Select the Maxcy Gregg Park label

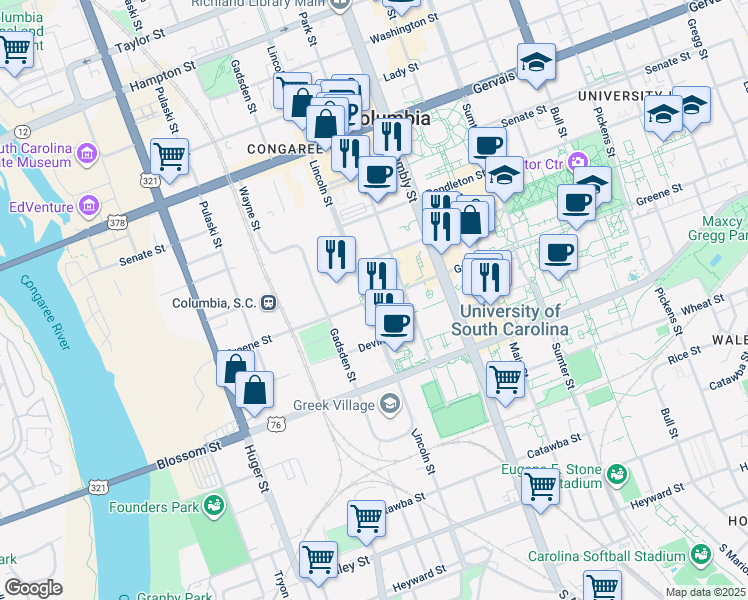(x=718, y=228)
